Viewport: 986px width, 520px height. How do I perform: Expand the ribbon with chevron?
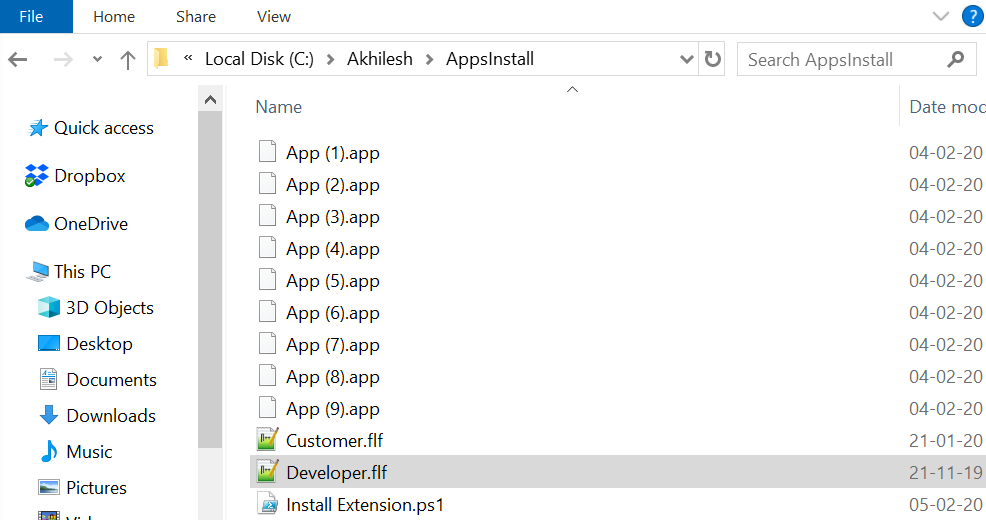[940, 16]
